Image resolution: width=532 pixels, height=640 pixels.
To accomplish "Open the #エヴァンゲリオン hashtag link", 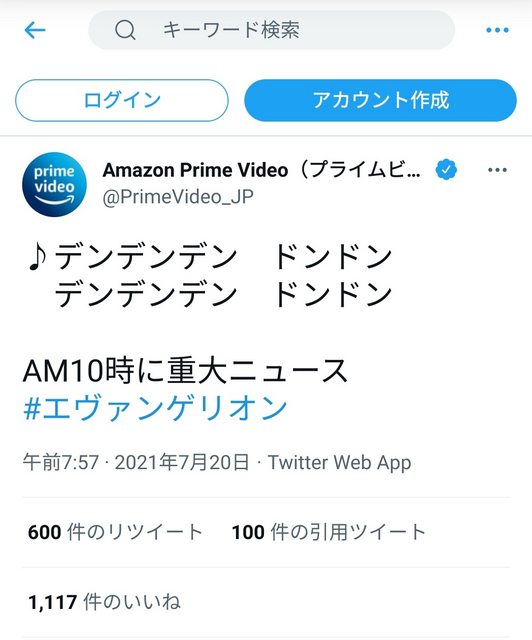I will [x=155, y=408].
